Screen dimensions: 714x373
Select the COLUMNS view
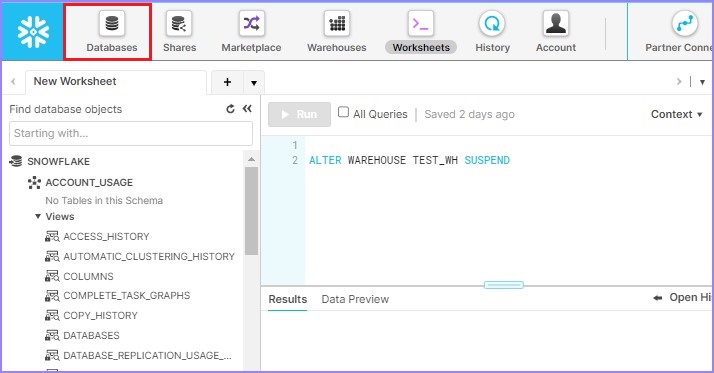[88, 276]
